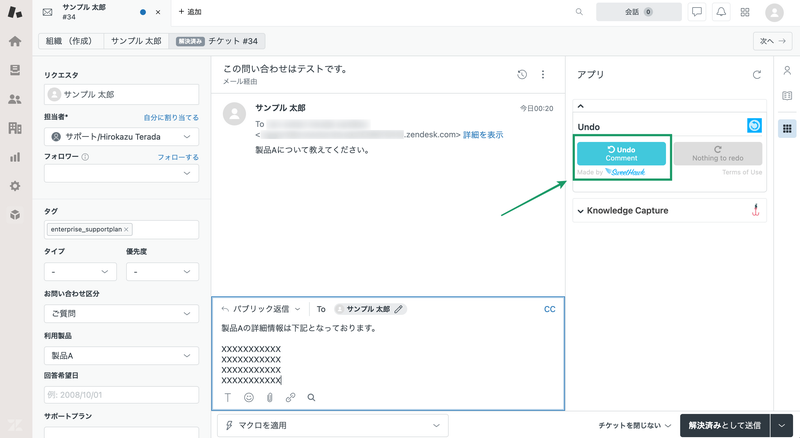Click the 詳細を表示 link
The height and width of the screenshot is (438, 800).
click(x=483, y=135)
